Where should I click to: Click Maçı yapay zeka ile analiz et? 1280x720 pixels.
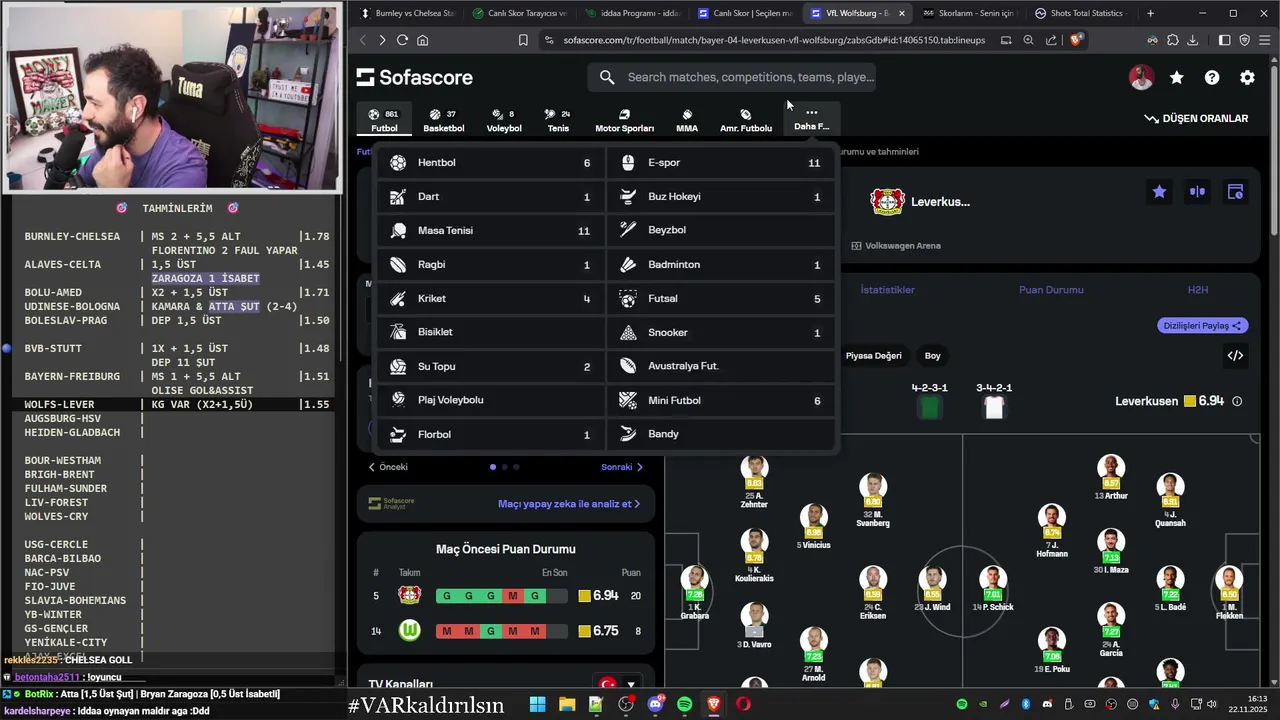(569, 504)
